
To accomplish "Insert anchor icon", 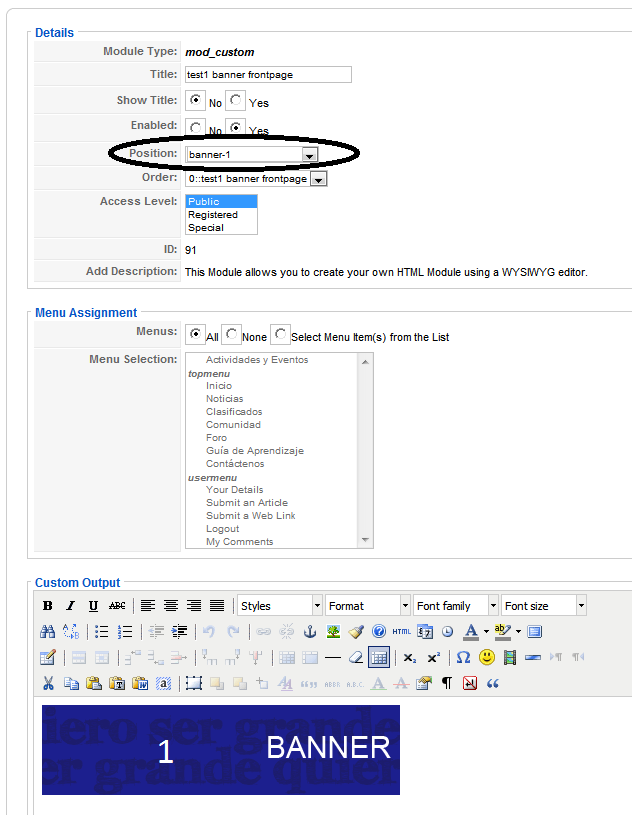I will point(310,632).
